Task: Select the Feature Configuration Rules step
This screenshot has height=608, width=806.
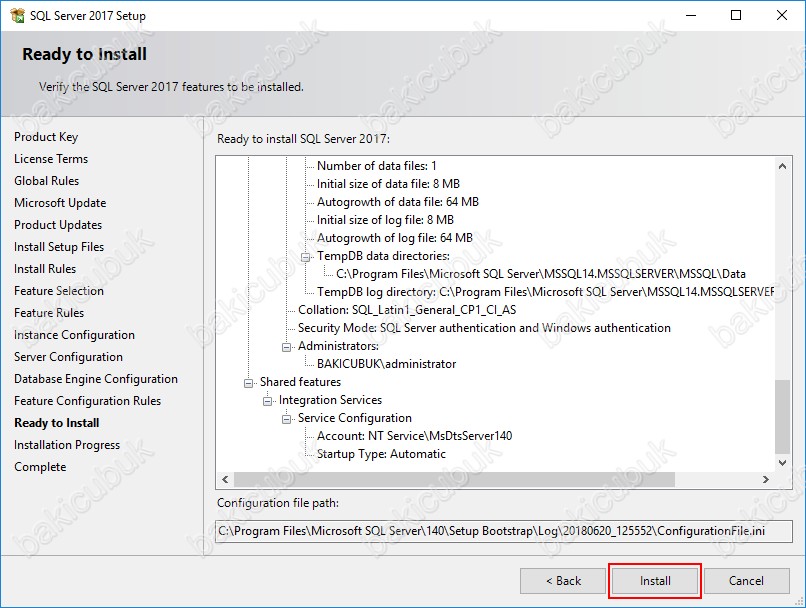Action: 87,401
